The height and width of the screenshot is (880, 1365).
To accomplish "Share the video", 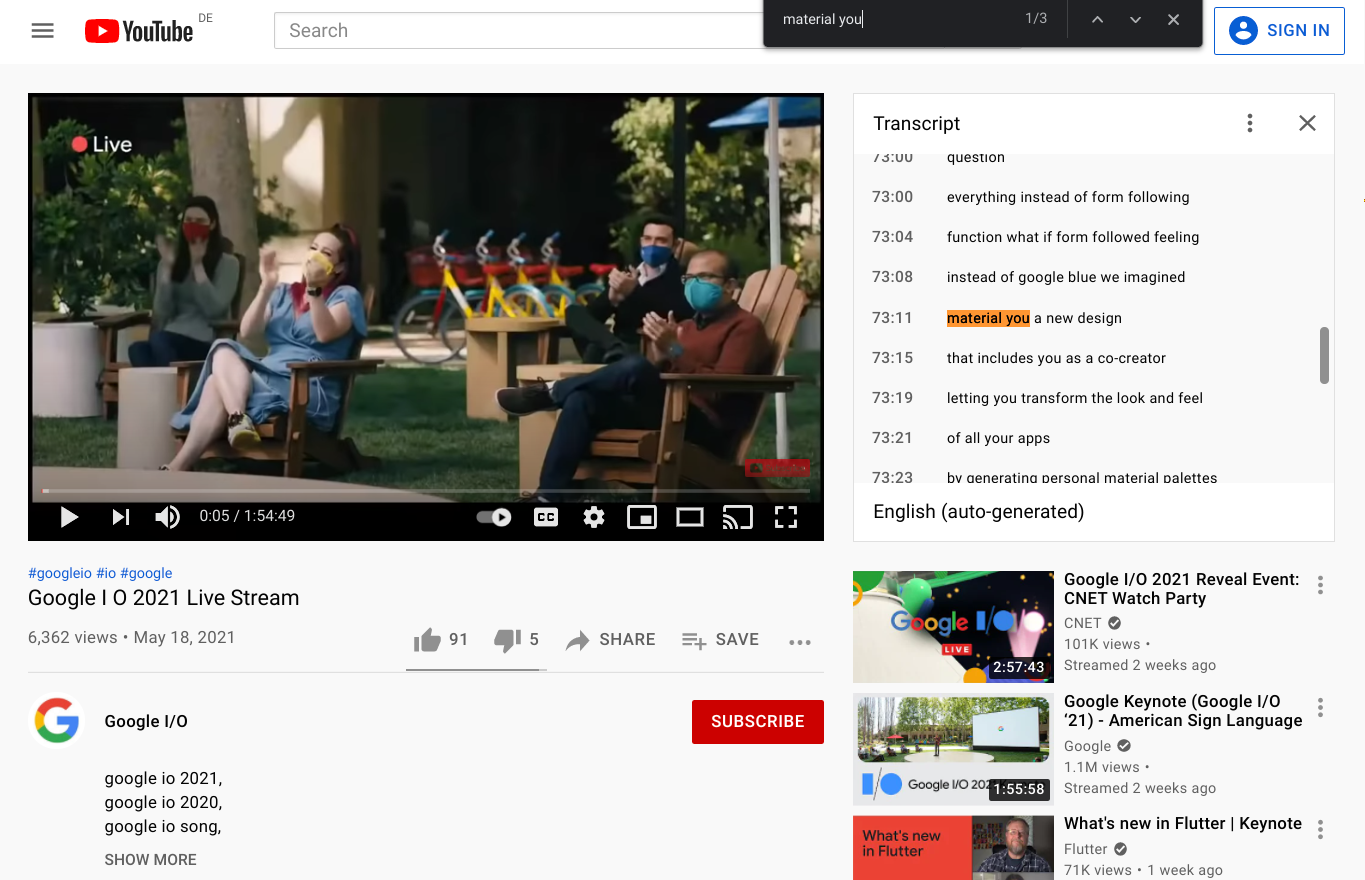I will click(610, 639).
